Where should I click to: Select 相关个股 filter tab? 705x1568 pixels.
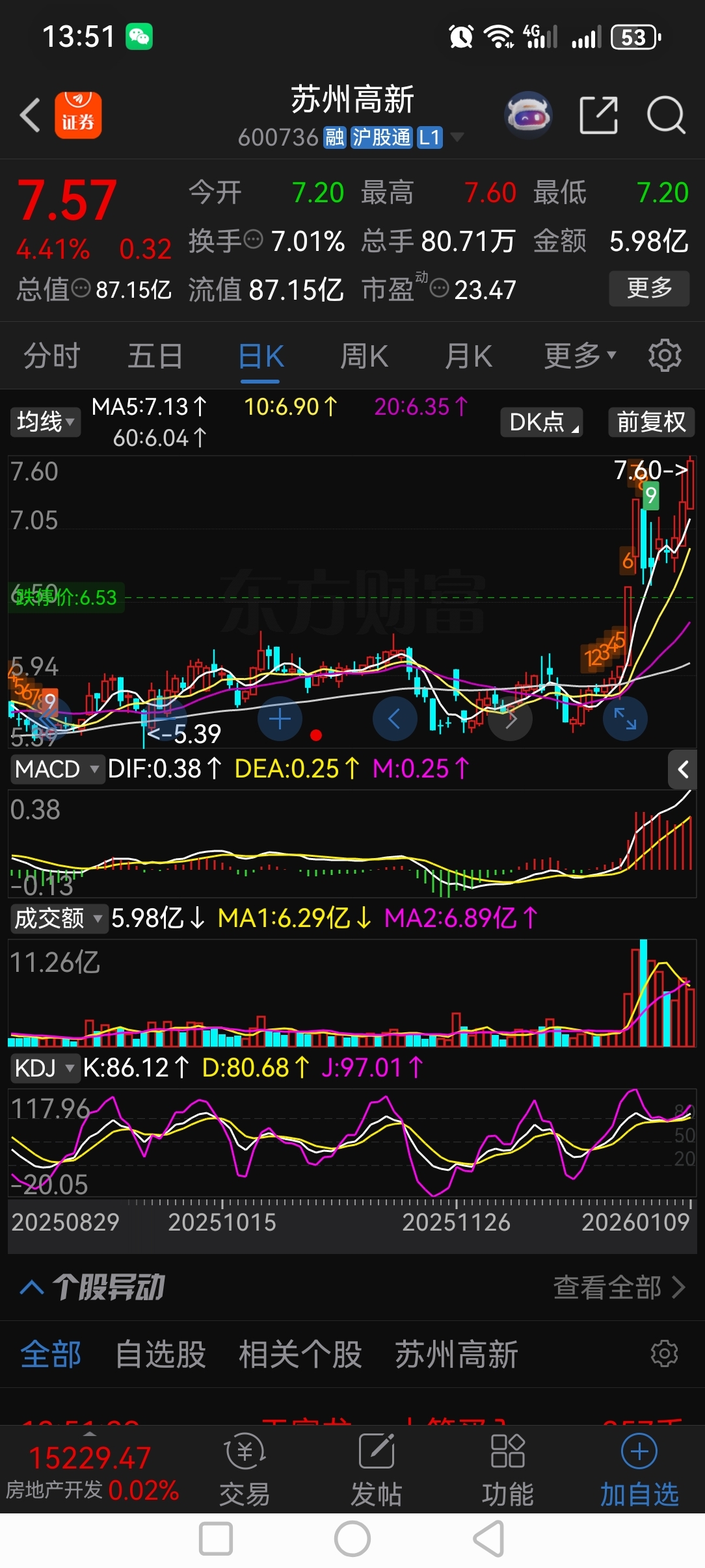point(300,1355)
